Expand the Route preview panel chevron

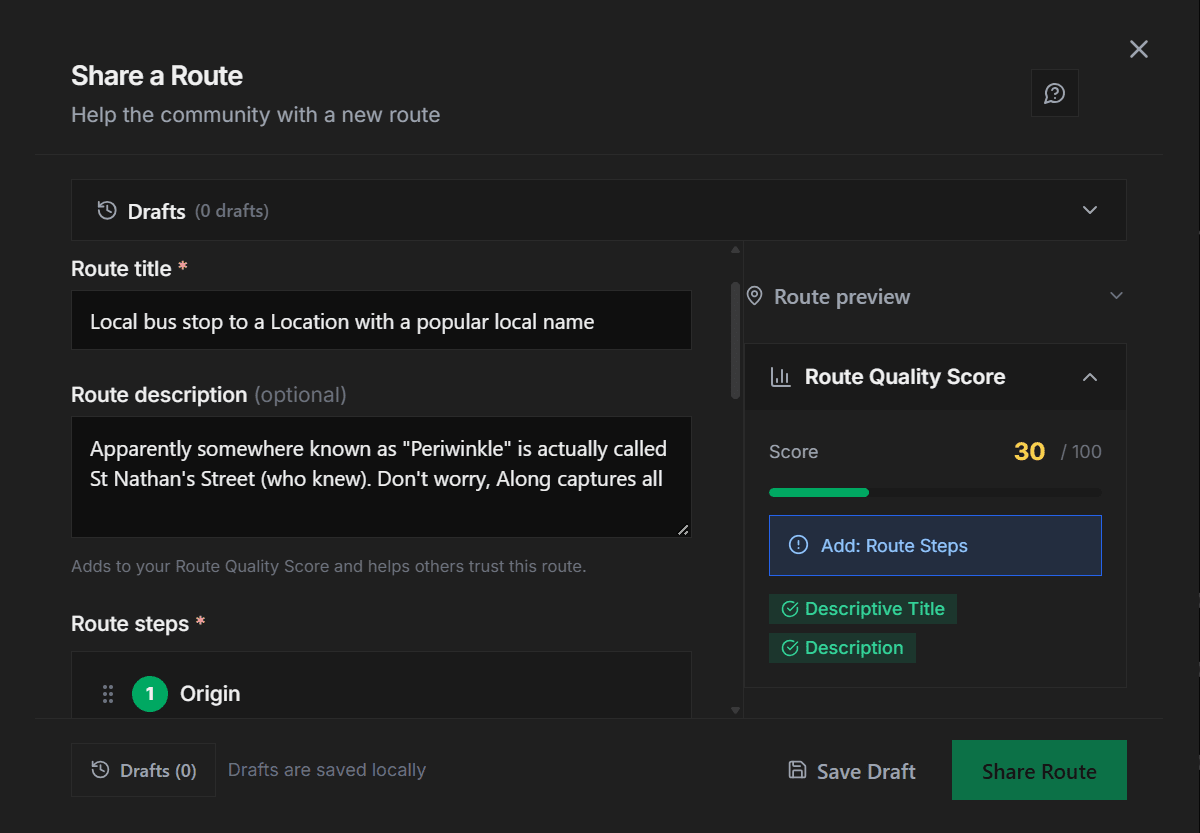[1117, 296]
